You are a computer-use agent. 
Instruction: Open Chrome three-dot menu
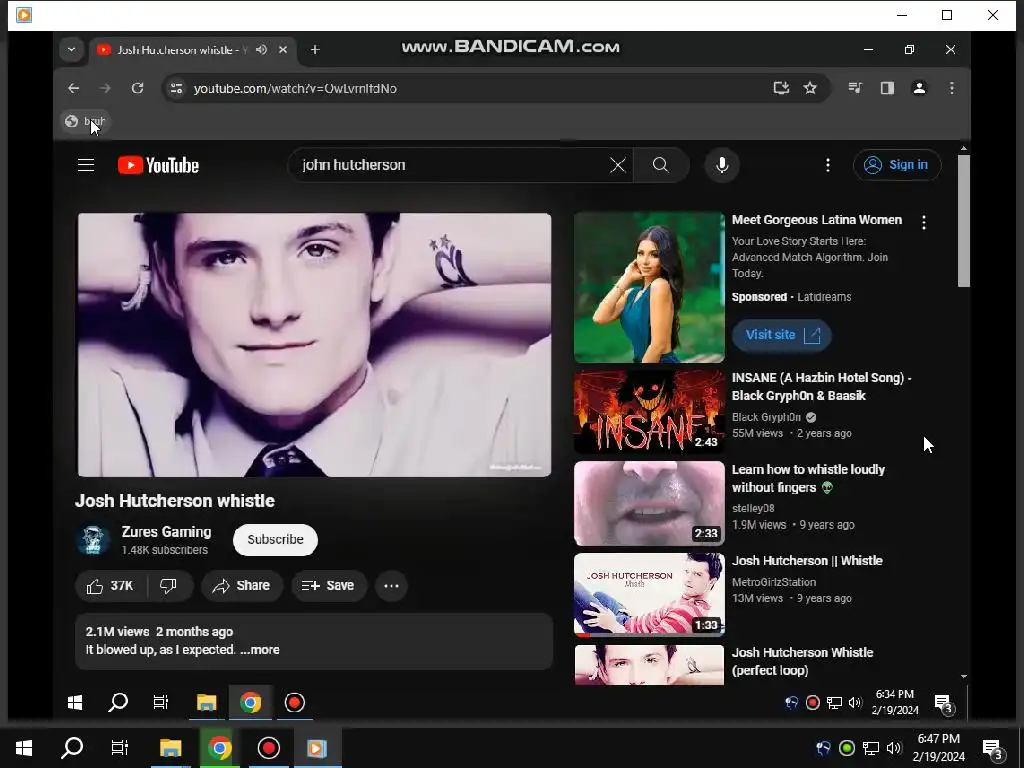952,88
